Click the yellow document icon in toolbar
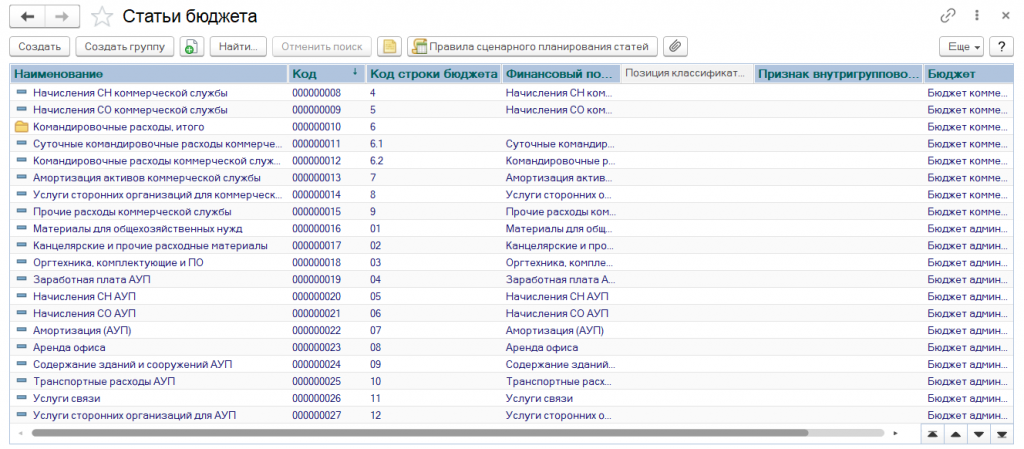Image resolution: width=1024 pixels, height=449 pixels. click(x=389, y=47)
